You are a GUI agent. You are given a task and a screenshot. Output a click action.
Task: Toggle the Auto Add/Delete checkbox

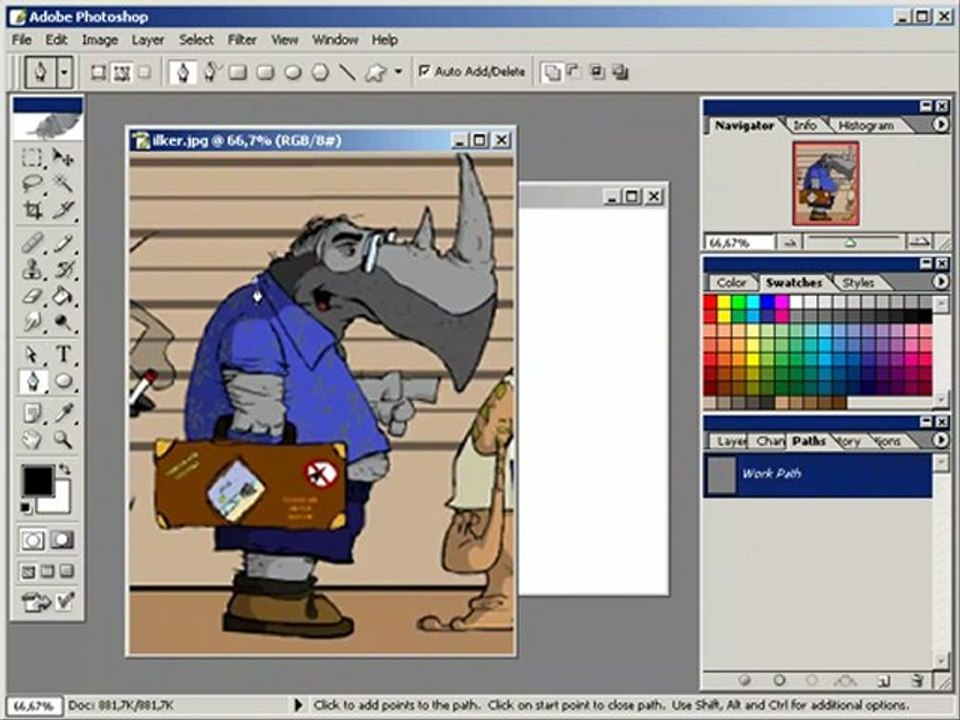424,71
